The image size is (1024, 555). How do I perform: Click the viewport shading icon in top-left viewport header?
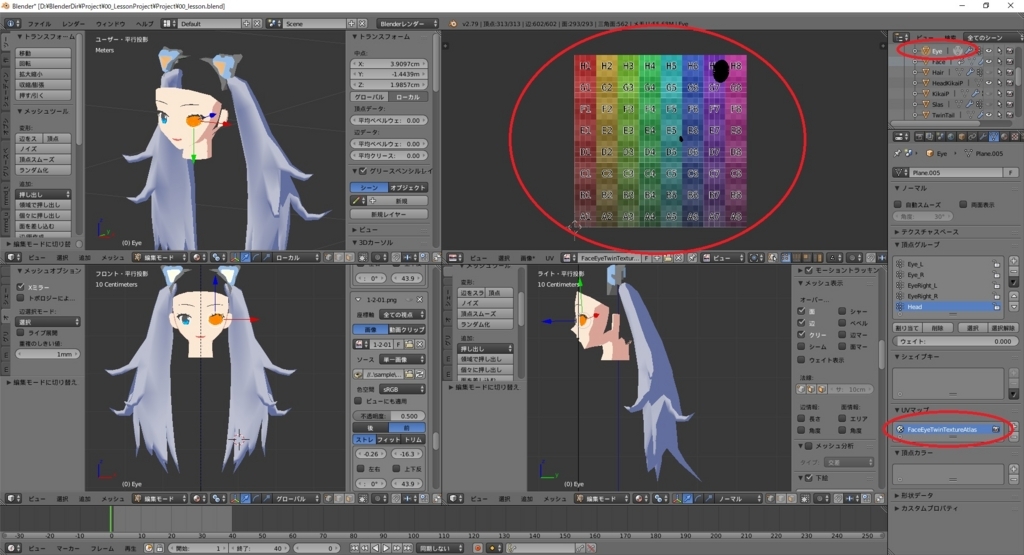pyautogui.click(x=199, y=258)
